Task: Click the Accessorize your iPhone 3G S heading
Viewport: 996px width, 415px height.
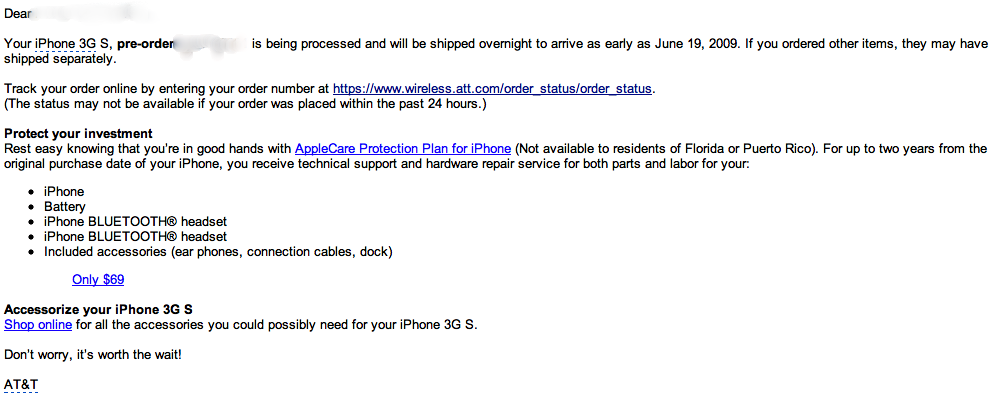Action: [98, 310]
